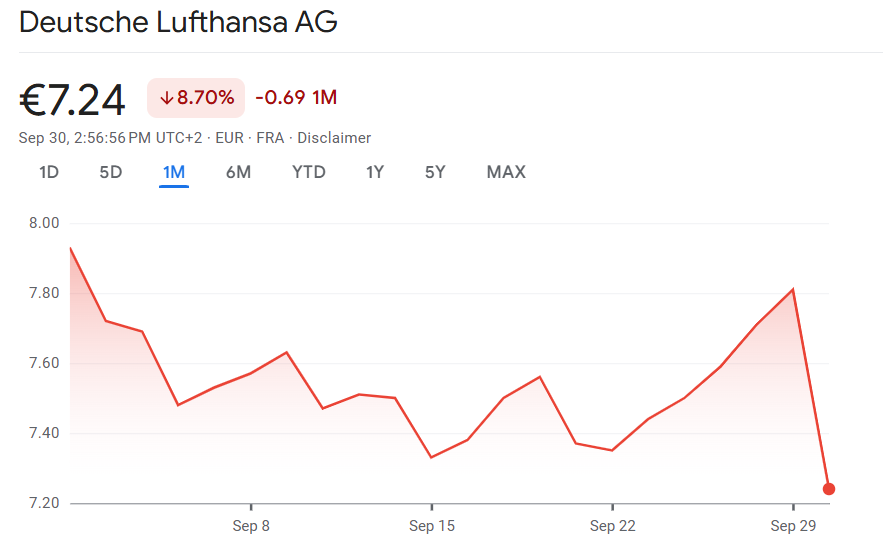Open the YTD range tab
883x547 pixels.
click(x=309, y=172)
